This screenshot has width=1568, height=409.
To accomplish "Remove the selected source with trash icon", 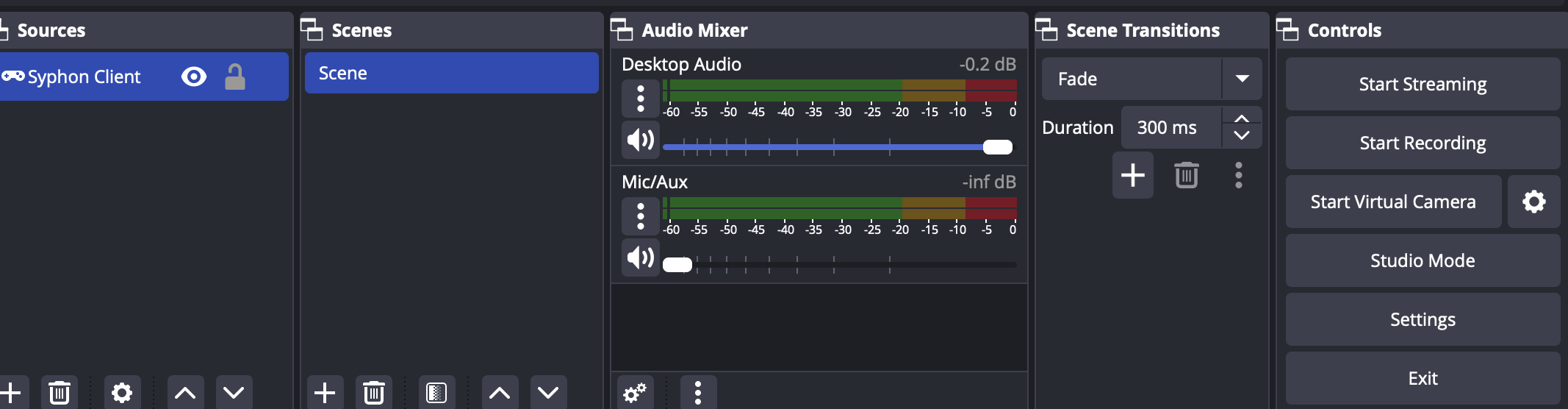I will (x=60, y=393).
